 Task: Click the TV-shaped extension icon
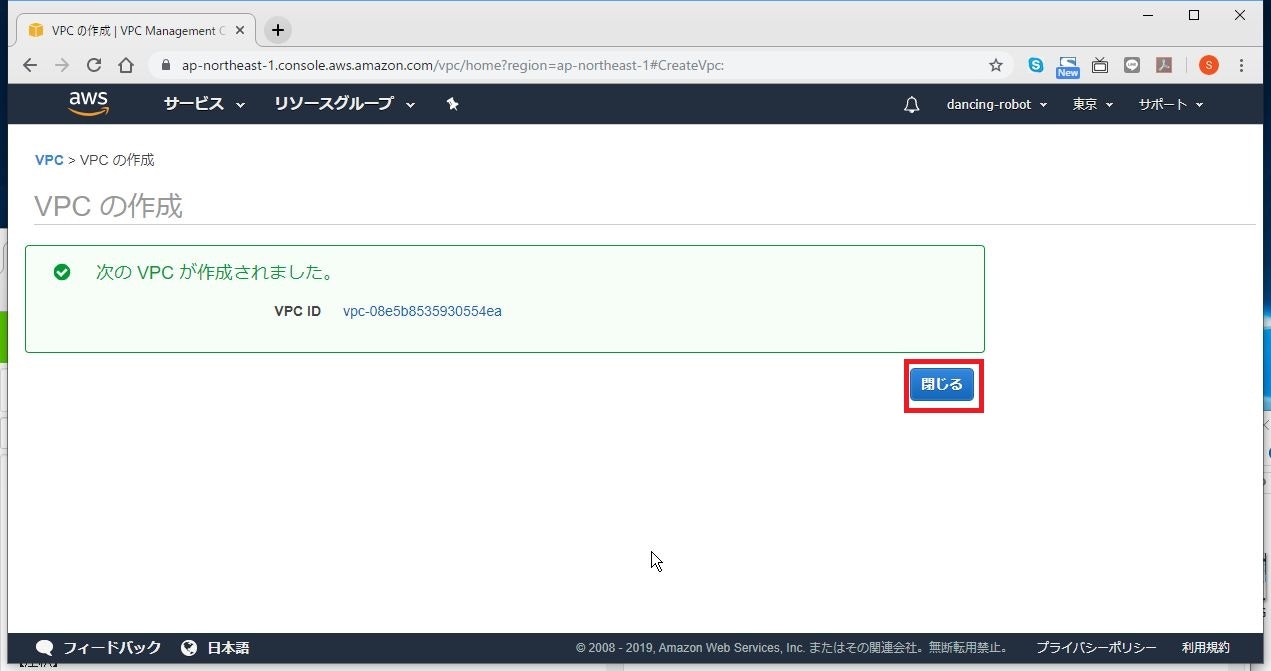pyautogui.click(x=1100, y=65)
